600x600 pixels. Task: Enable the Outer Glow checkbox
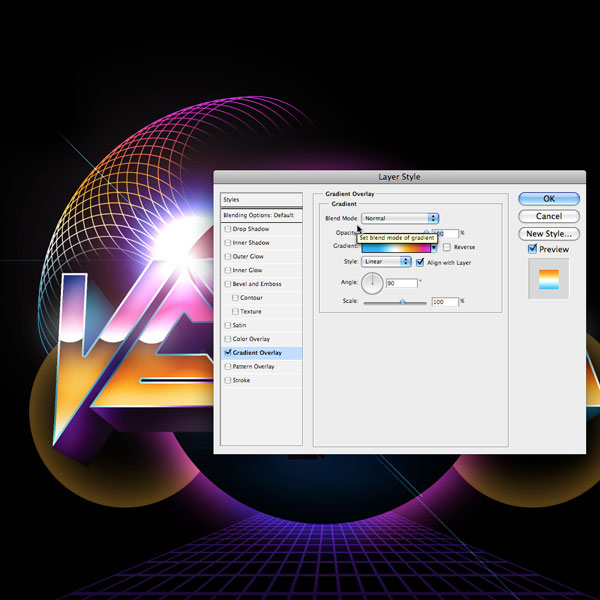[228, 256]
